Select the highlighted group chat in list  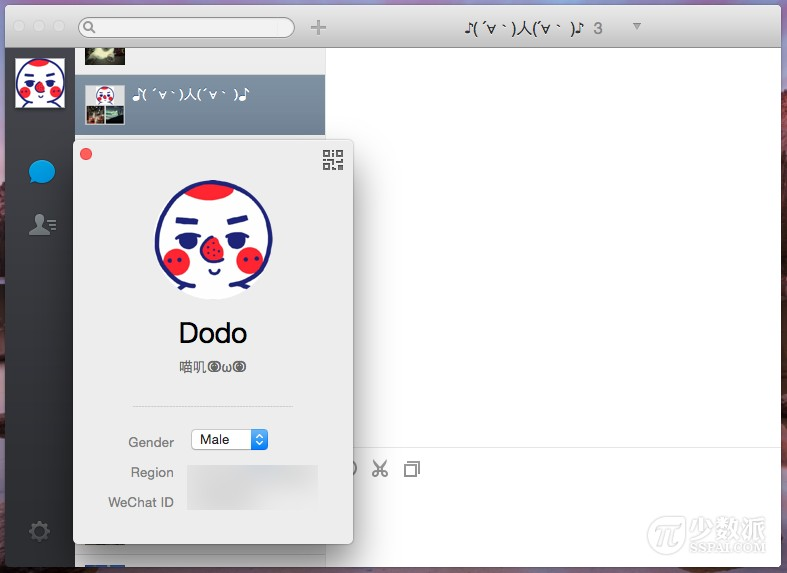click(200, 104)
